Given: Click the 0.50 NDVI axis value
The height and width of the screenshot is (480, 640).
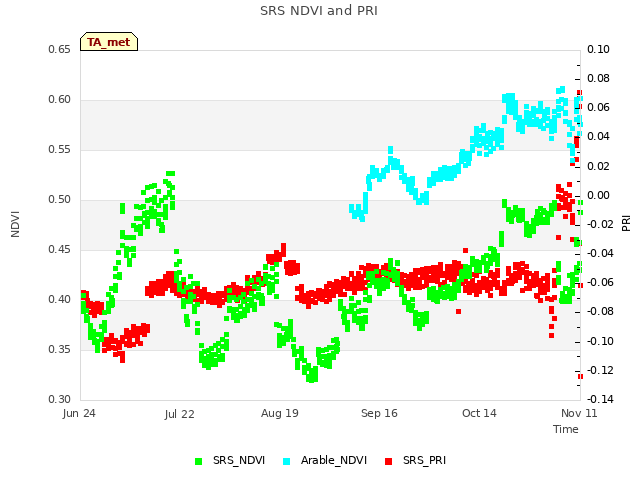Looking at the screenshot, I should point(60,200).
